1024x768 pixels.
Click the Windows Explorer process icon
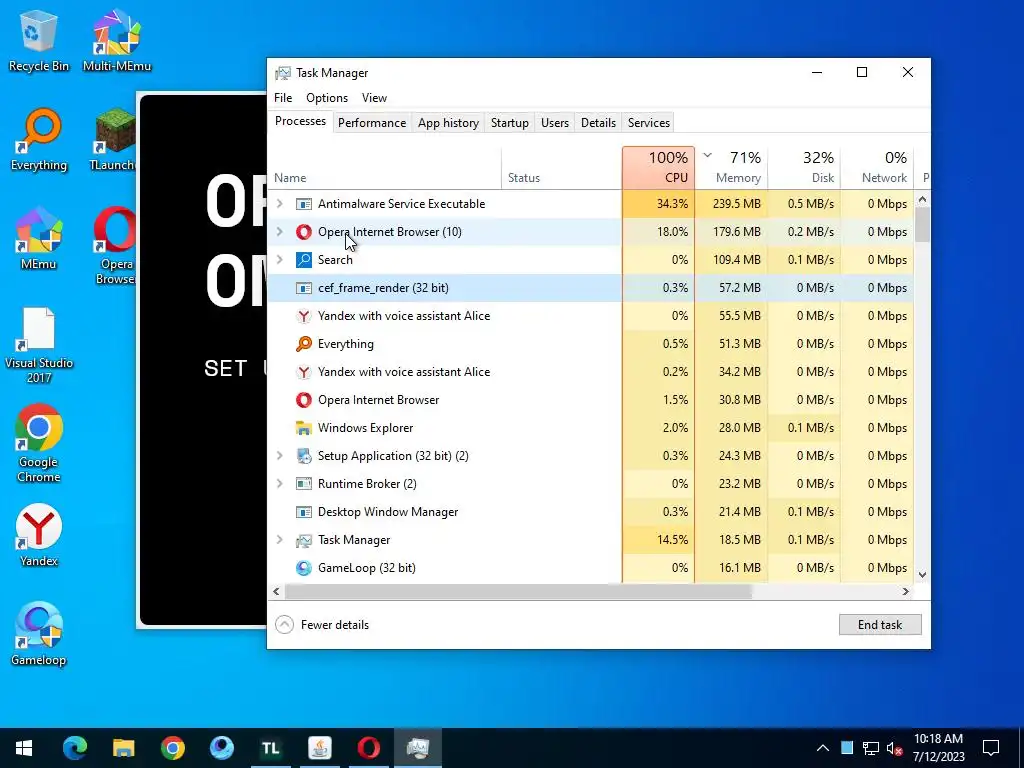[x=304, y=428]
